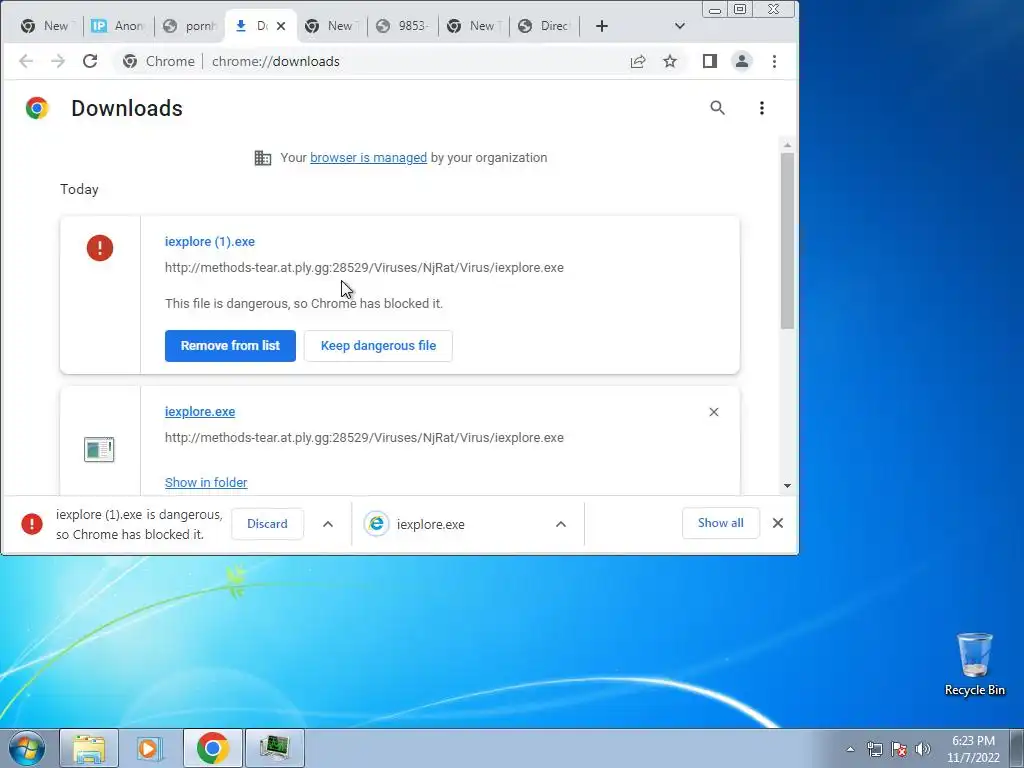Click the red warning icon in download shelf
1024x768 pixels.
click(x=31, y=524)
